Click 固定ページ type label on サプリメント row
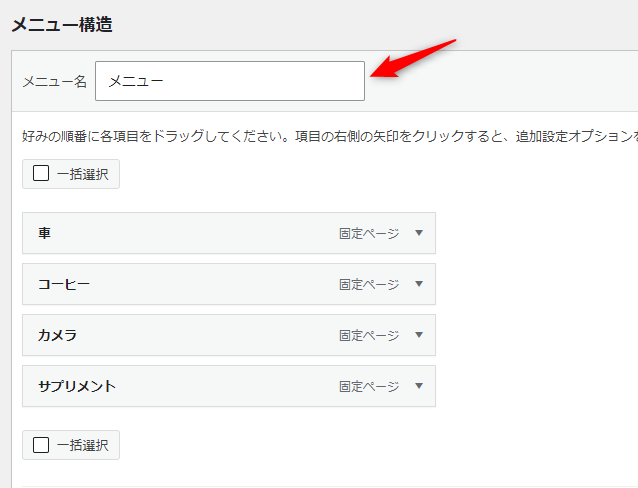This screenshot has width=638, height=488. tap(368, 387)
